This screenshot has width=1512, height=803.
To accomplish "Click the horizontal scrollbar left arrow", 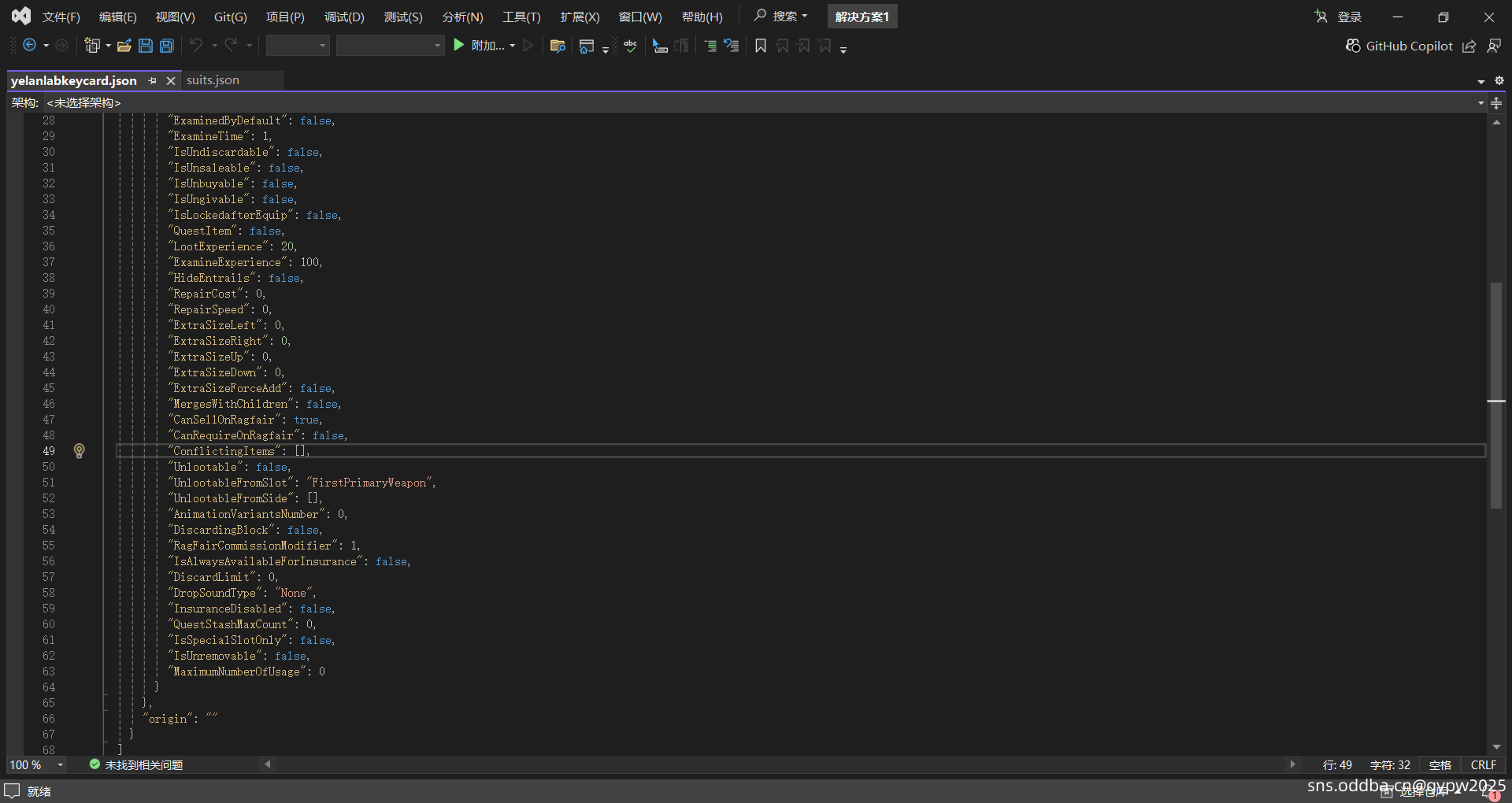I will [268, 764].
